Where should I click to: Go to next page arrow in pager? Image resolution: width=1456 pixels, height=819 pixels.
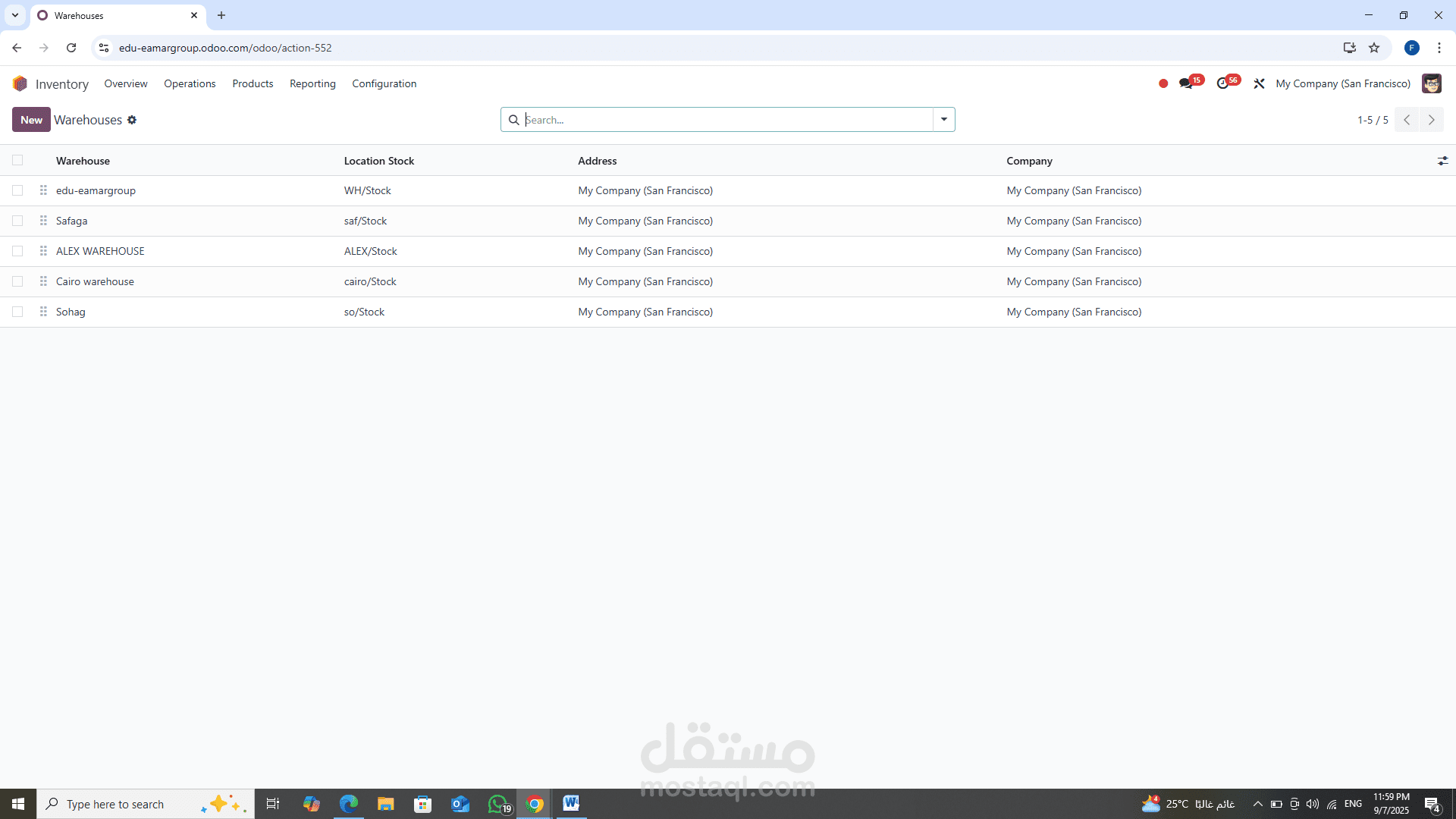1431,120
